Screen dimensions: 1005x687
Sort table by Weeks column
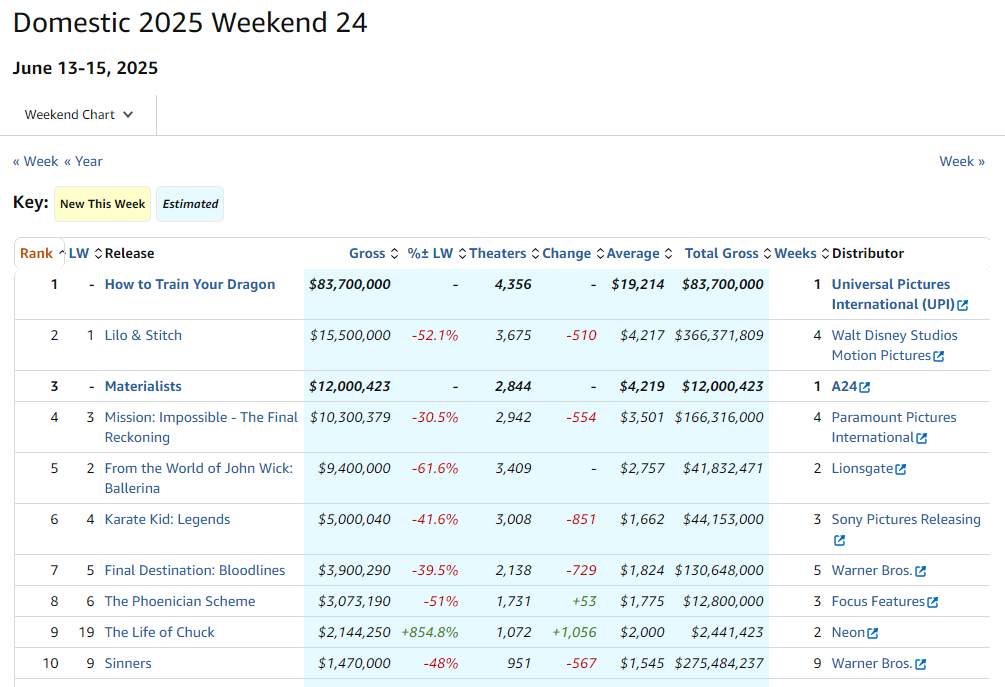pyautogui.click(x=801, y=253)
